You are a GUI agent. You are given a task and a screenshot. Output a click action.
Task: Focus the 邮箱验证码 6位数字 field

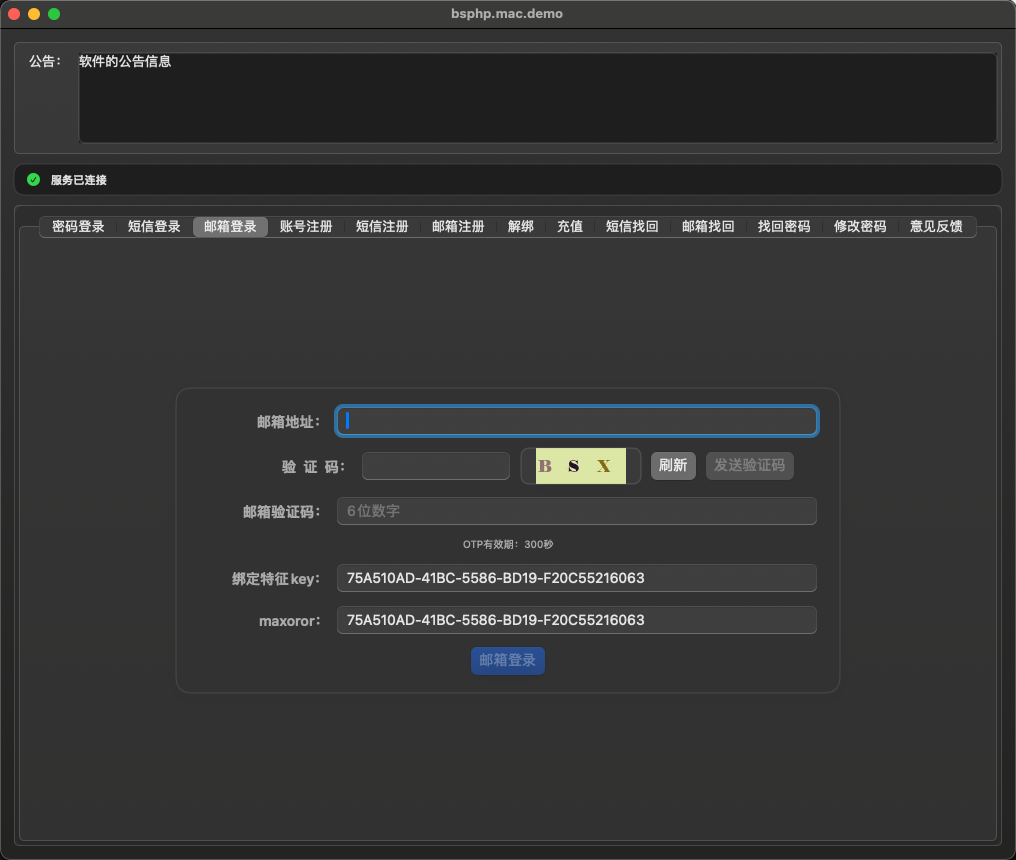[x=577, y=511]
